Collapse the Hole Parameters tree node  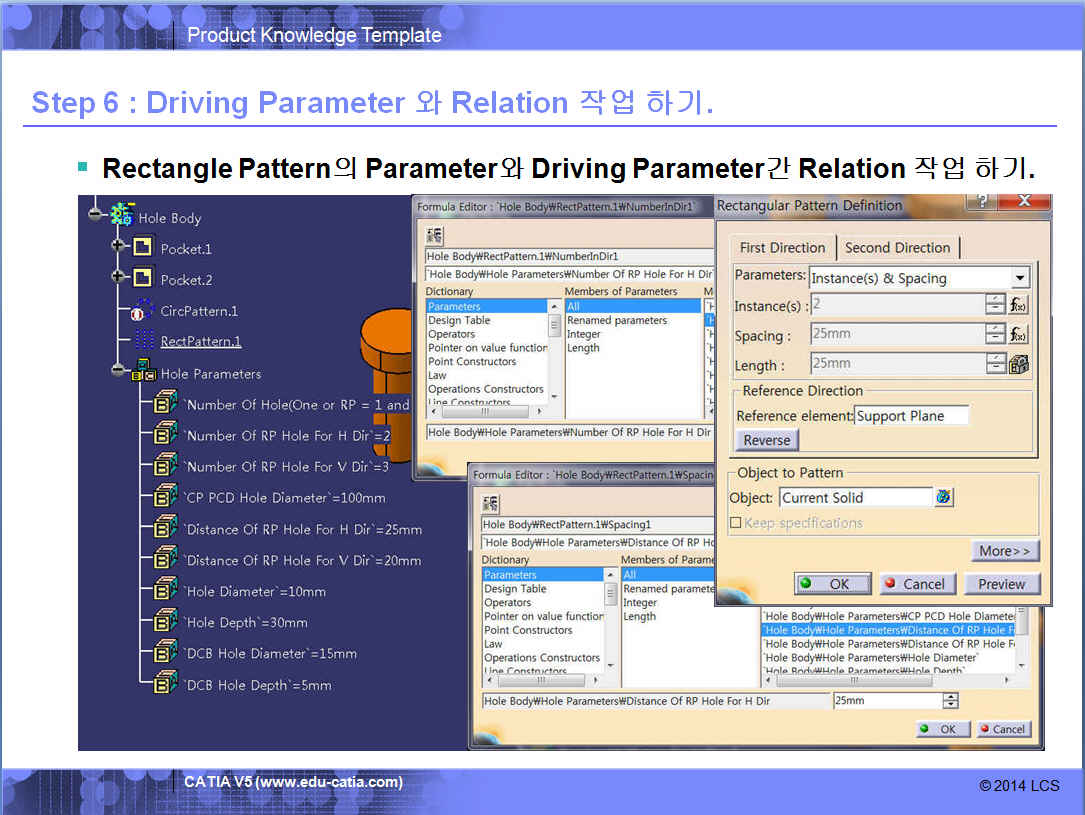(118, 370)
